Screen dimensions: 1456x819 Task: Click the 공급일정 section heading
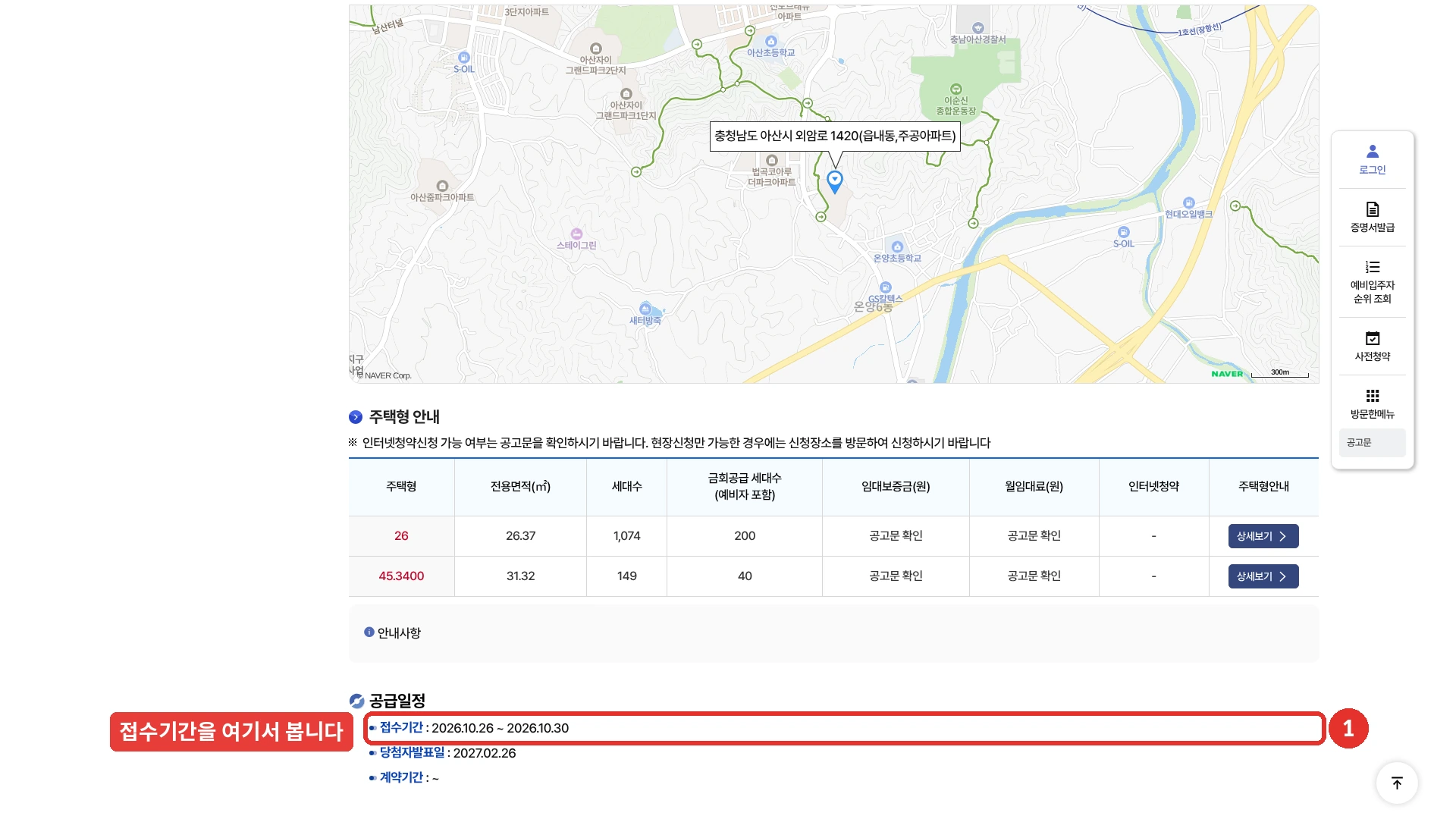coord(397,701)
